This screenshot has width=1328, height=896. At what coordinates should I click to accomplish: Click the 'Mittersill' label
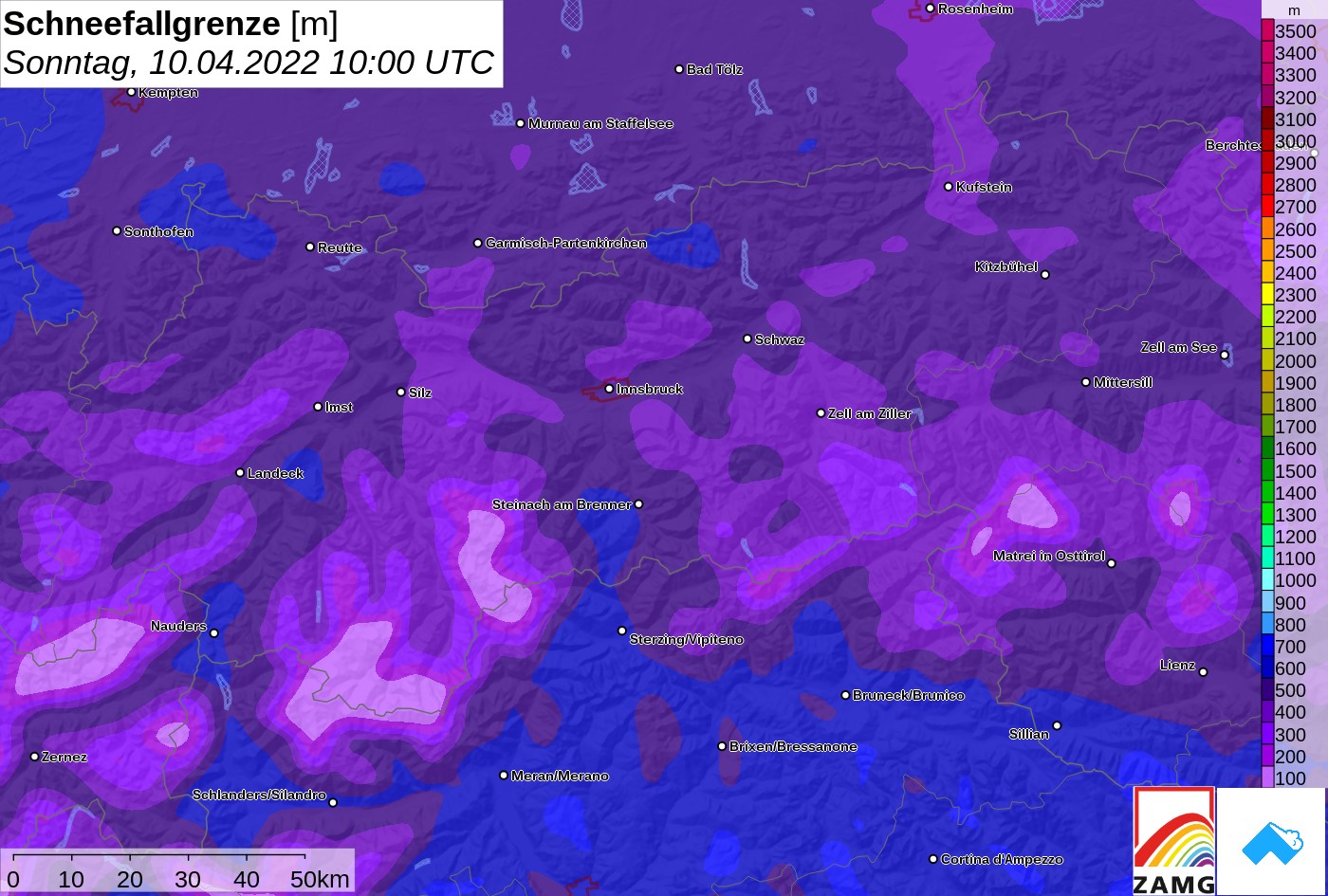(1123, 382)
